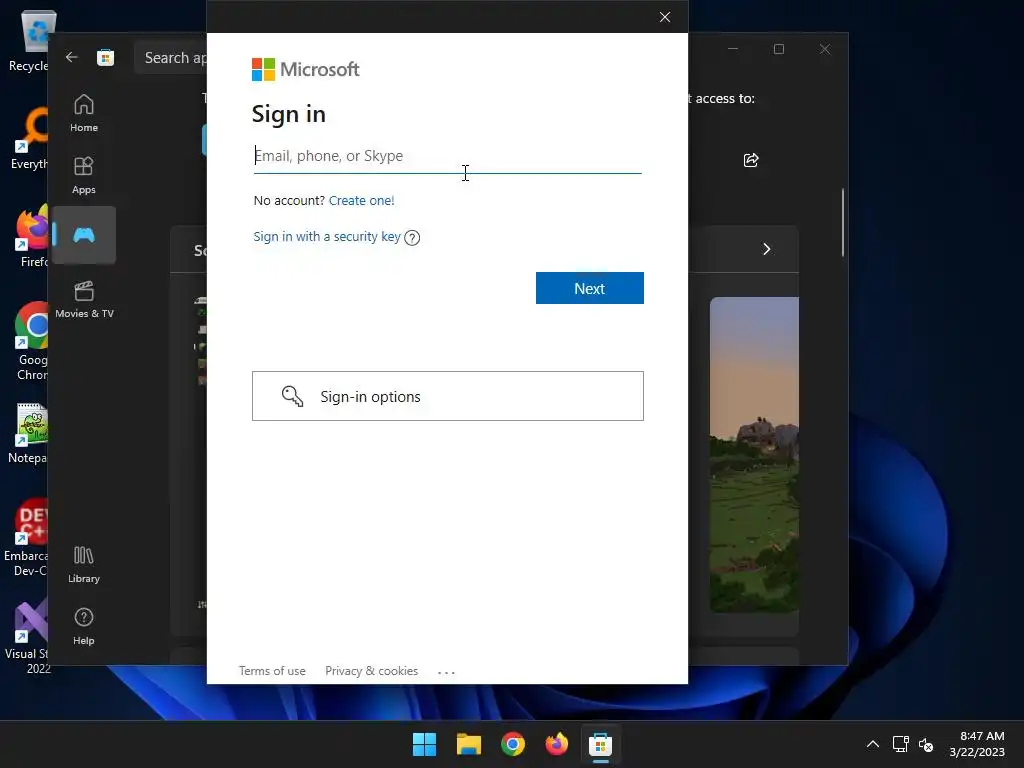Maximize the Microsoft Store window
The height and width of the screenshot is (768, 1024).
point(779,49)
